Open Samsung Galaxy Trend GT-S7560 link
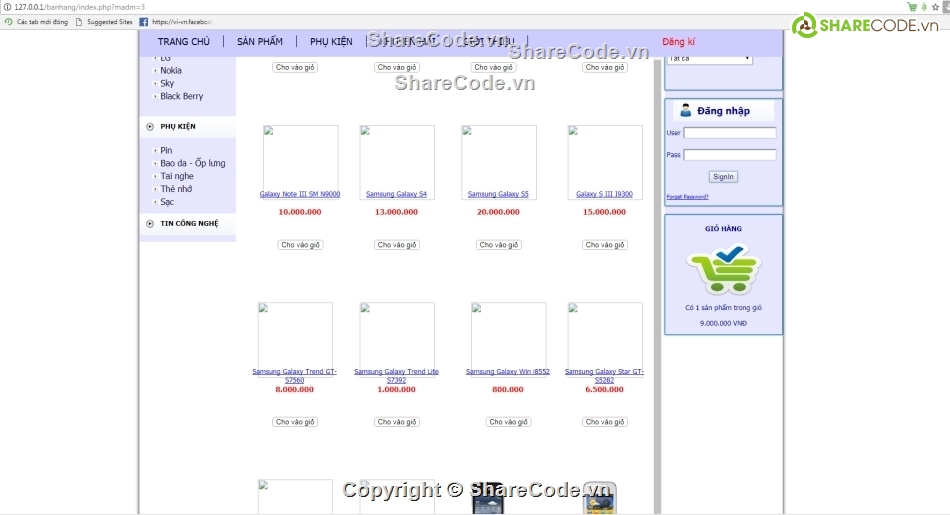Screen dimensions: 950x515 pyautogui.click(x=294, y=376)
